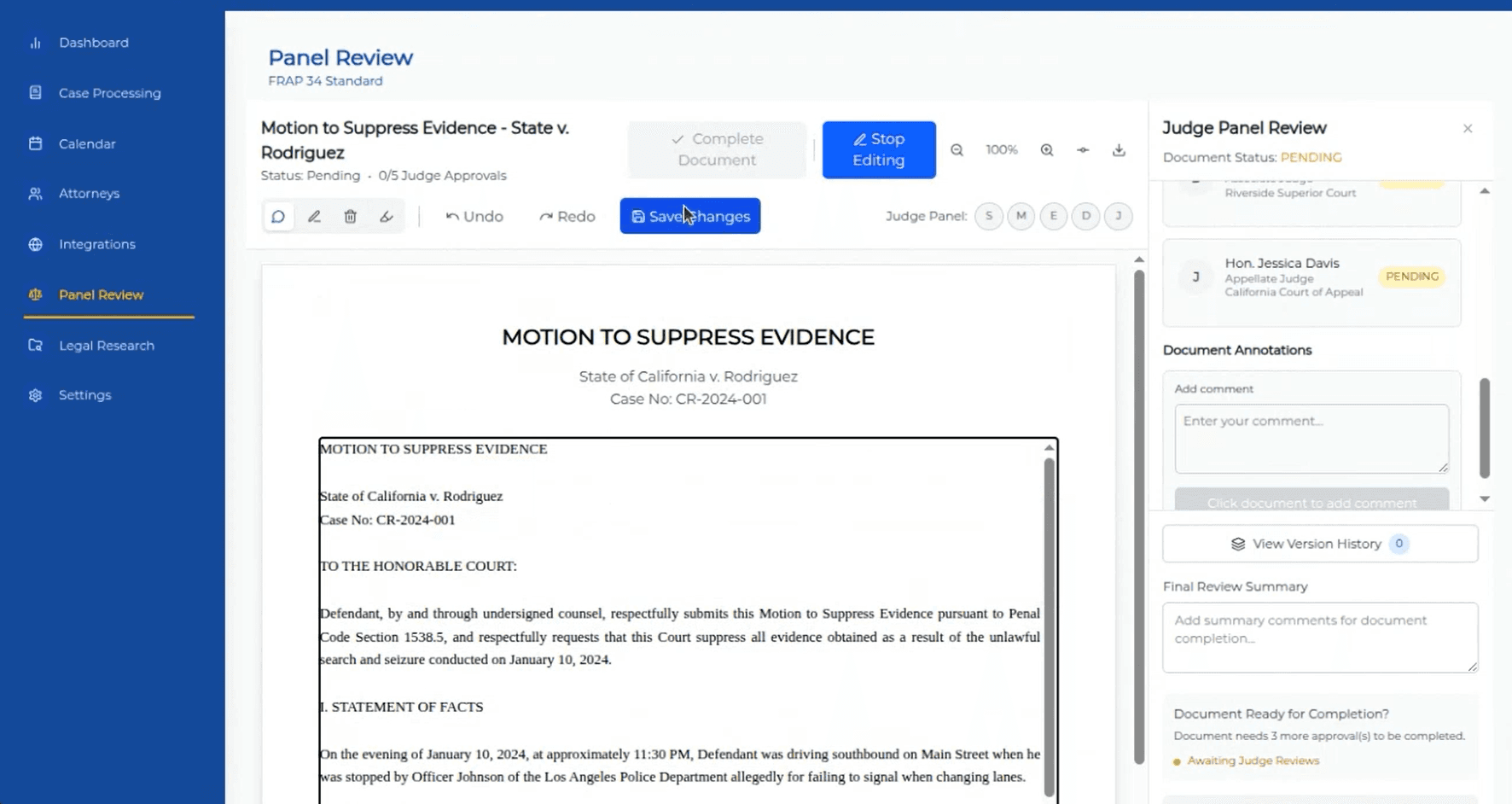Click Complete Document button

coord(717,149)
